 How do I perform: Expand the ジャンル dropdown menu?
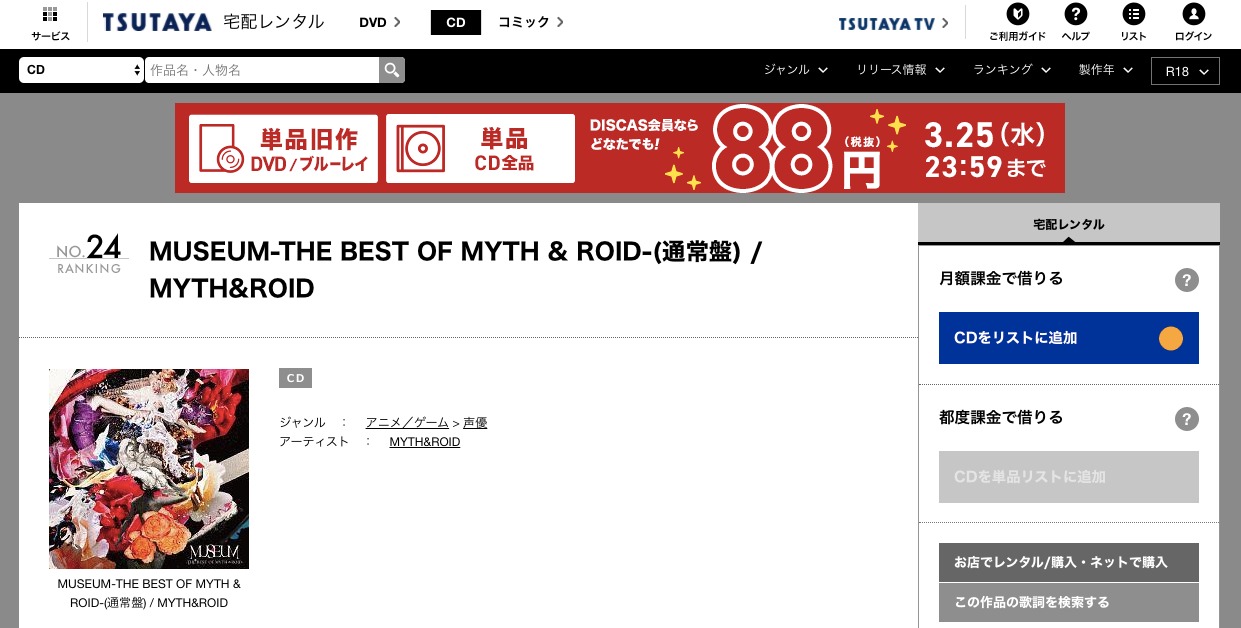795,70
